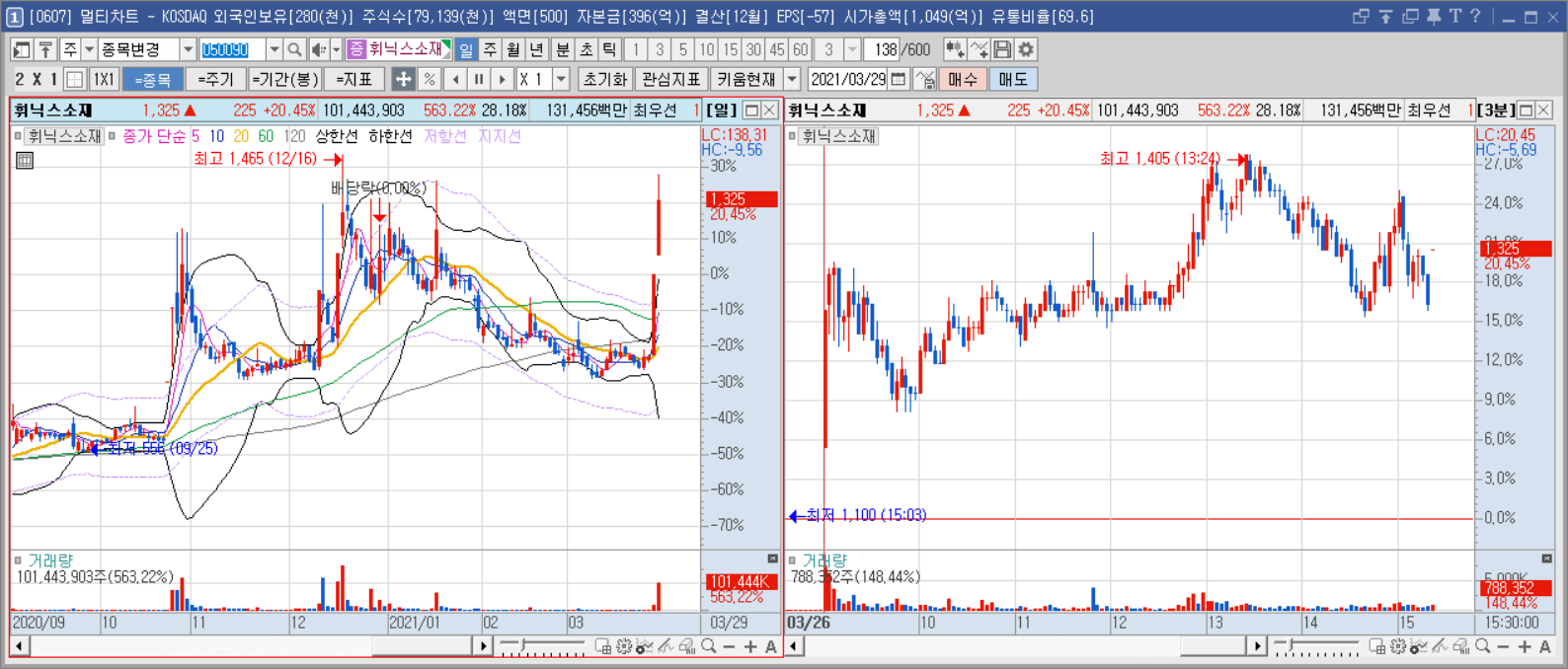
Task: Toggle the percent scale button
Action: click(429, 79)
